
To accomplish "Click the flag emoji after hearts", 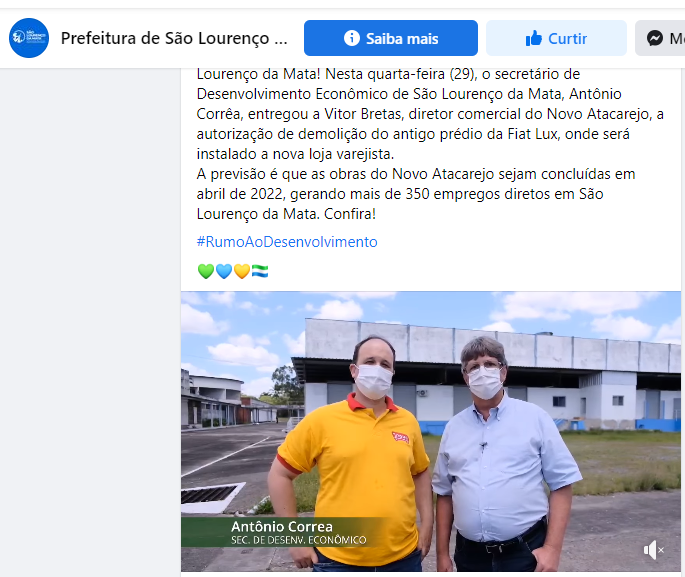I will pos(260,271).
